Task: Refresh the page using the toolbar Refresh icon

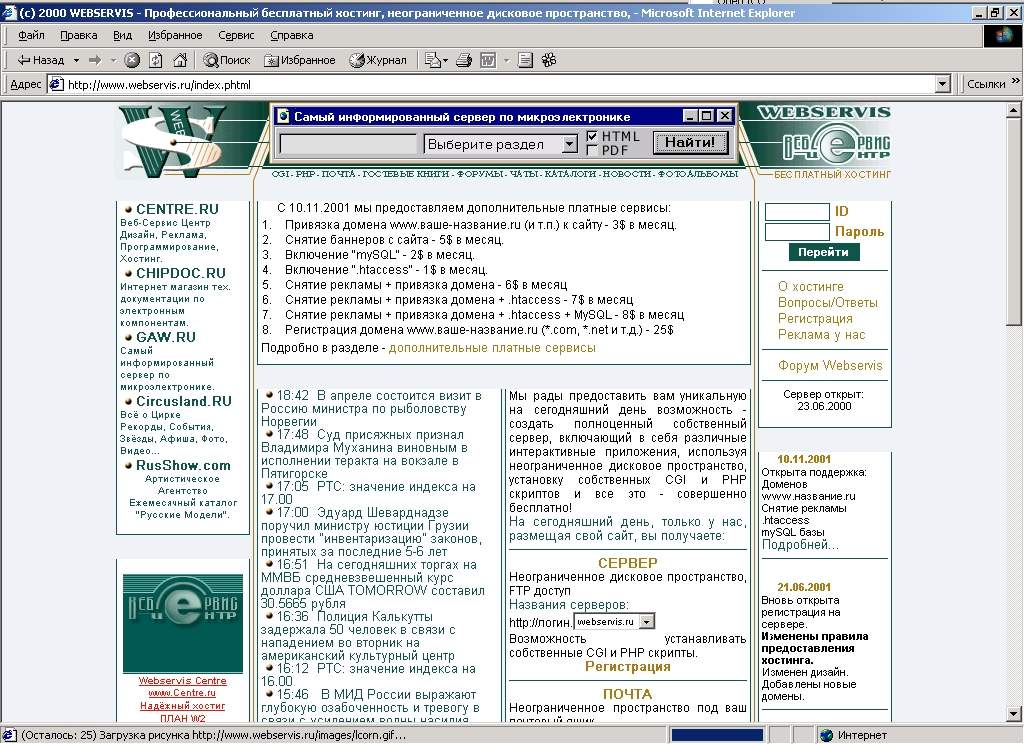Action: pyautogui.click(x=155, y=60)
